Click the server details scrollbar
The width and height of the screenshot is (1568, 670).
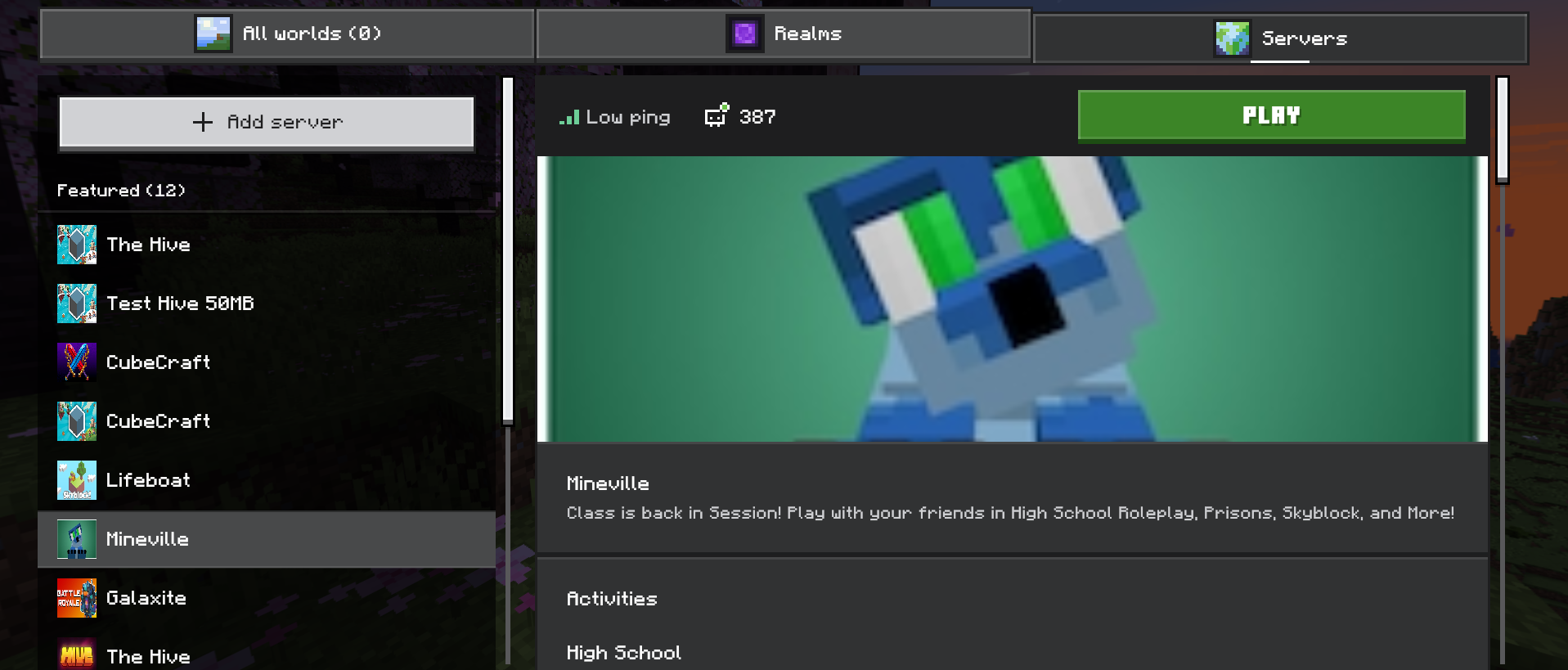tap(1503, 130)
